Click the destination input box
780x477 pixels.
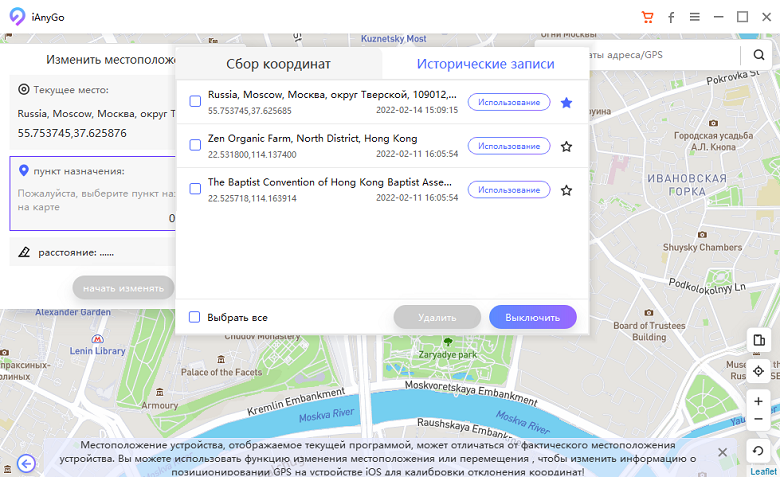[x=93, y=193]
